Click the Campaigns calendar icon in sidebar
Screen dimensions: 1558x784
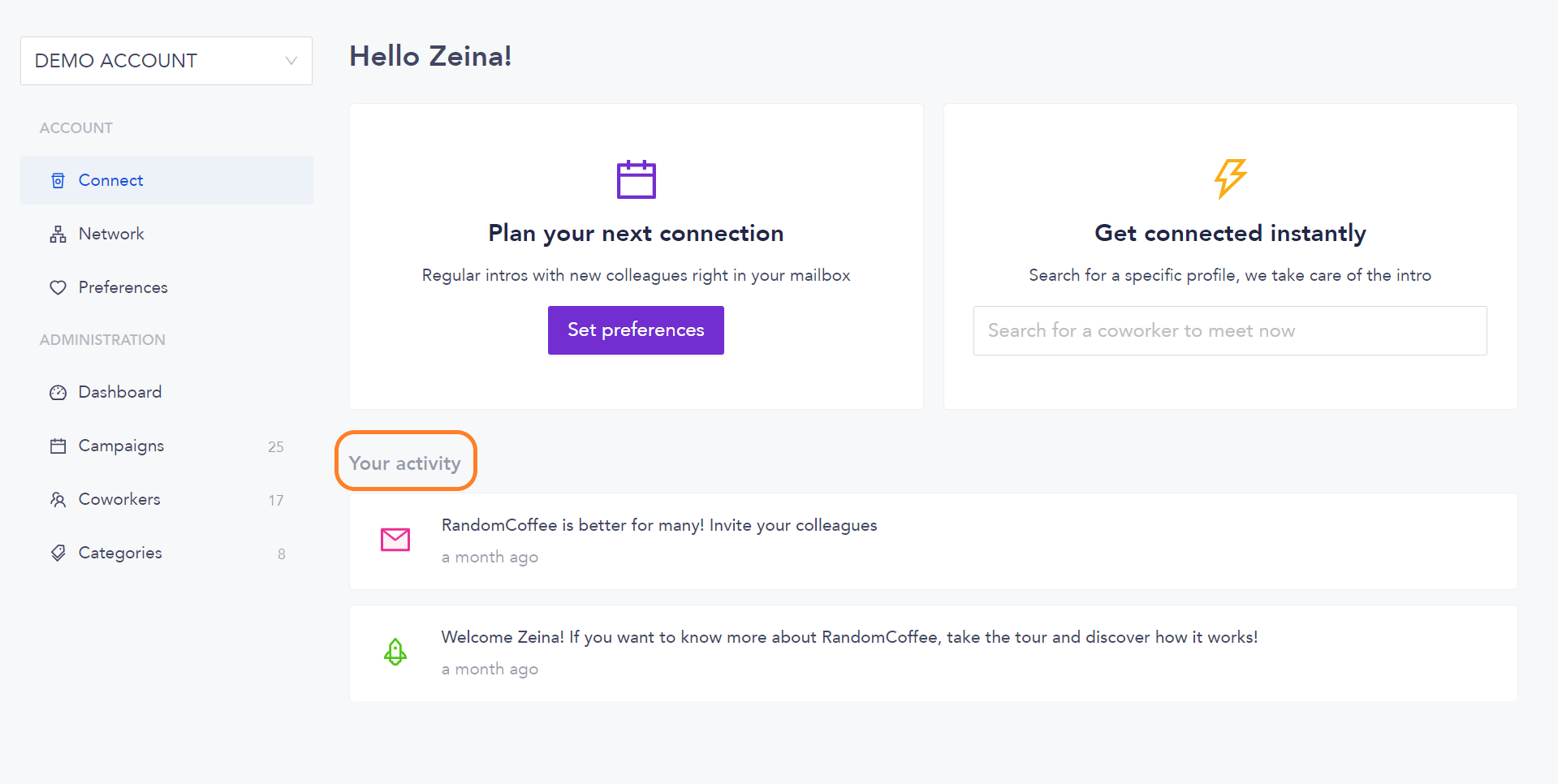point(58,446)
